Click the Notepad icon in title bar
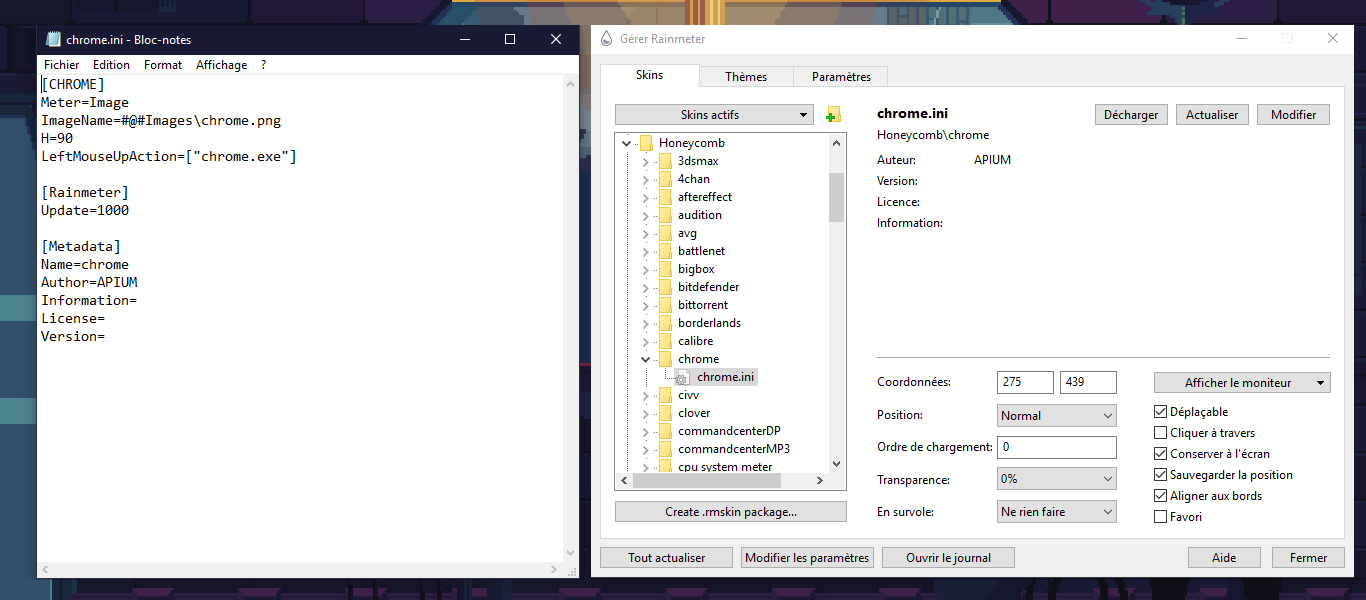1366x600 pixels. pyautogui.click(x=52, y=39)
